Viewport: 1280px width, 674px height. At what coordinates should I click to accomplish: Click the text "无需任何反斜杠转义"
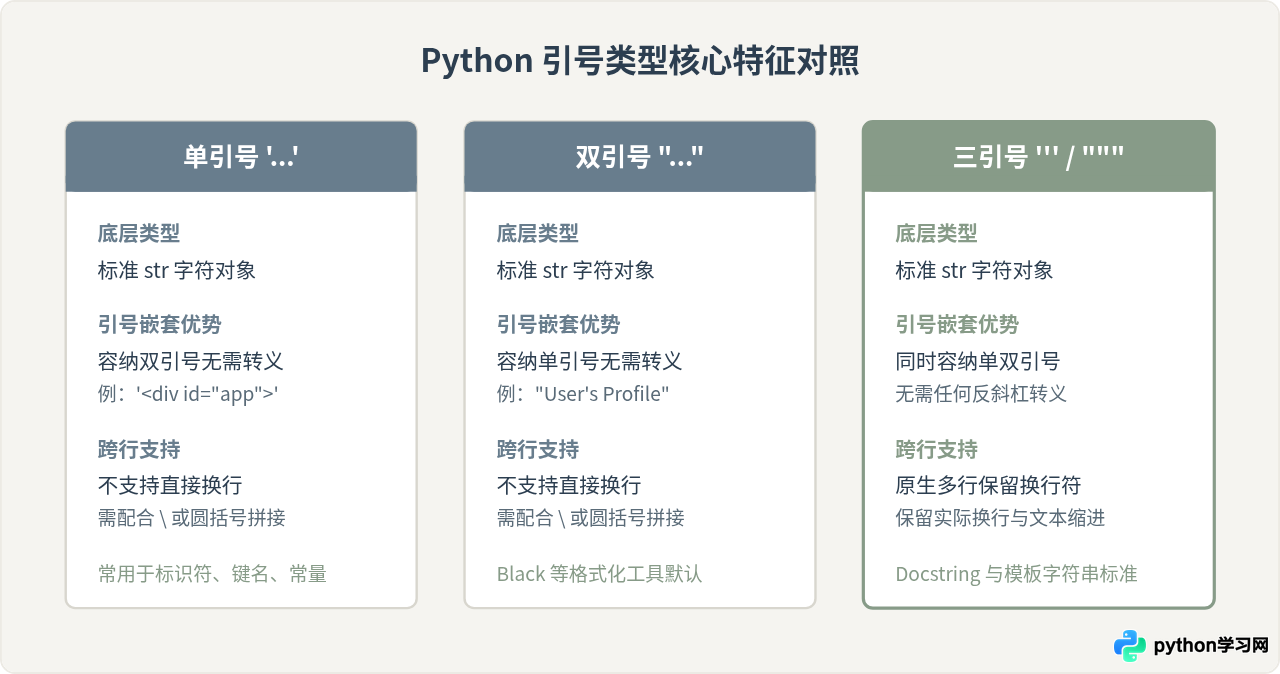click(x=981, y=394)
